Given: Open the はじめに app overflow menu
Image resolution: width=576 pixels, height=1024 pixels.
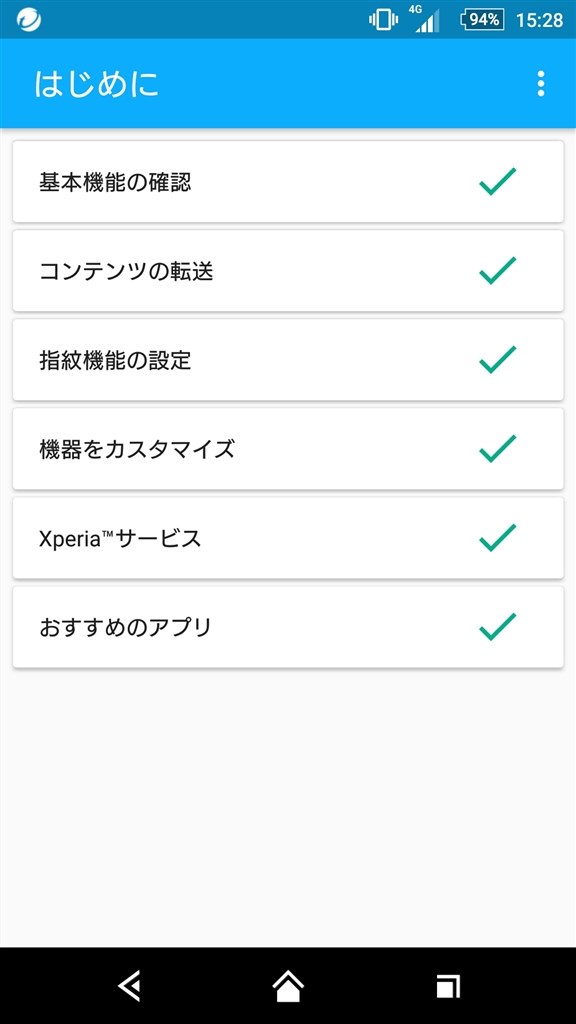Looking at the screenshot, I should 541,84.
